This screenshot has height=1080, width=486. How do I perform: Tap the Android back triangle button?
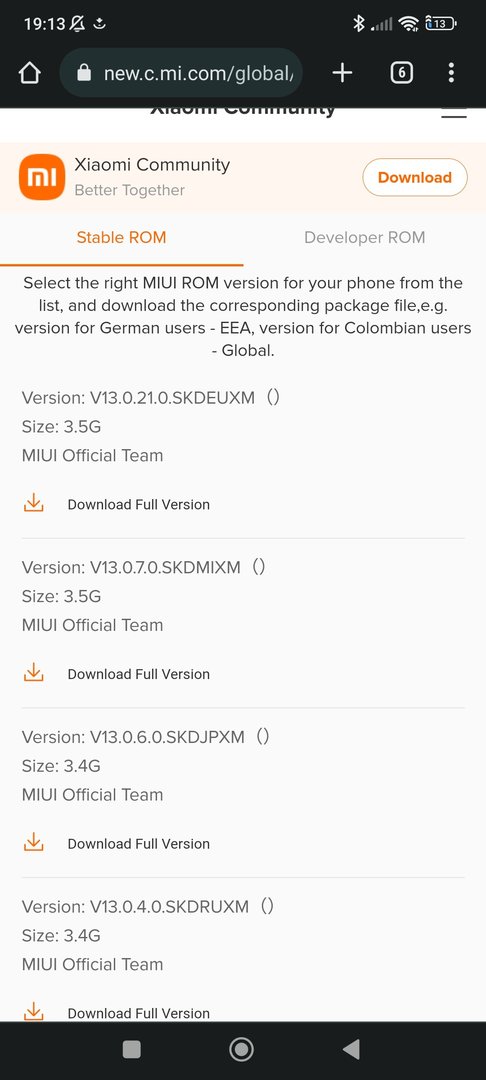coord(351,1050)
